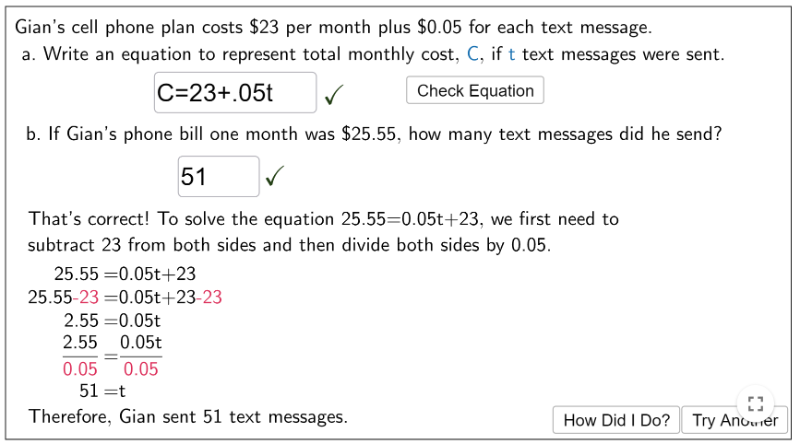Click the red -23 at the end of the right side
This screenshot has width=800, height=444.
[209, 297]
